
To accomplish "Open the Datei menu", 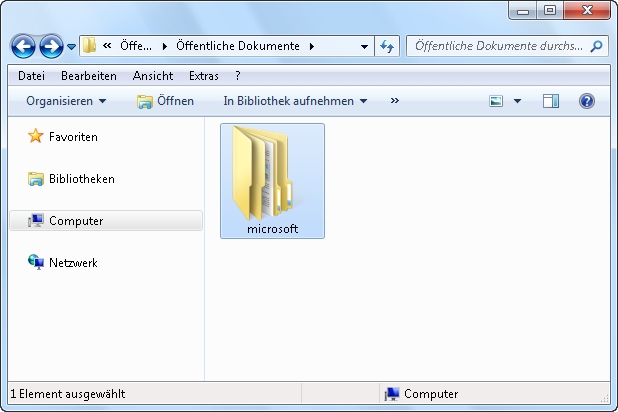I will click(x=31, y=75).
